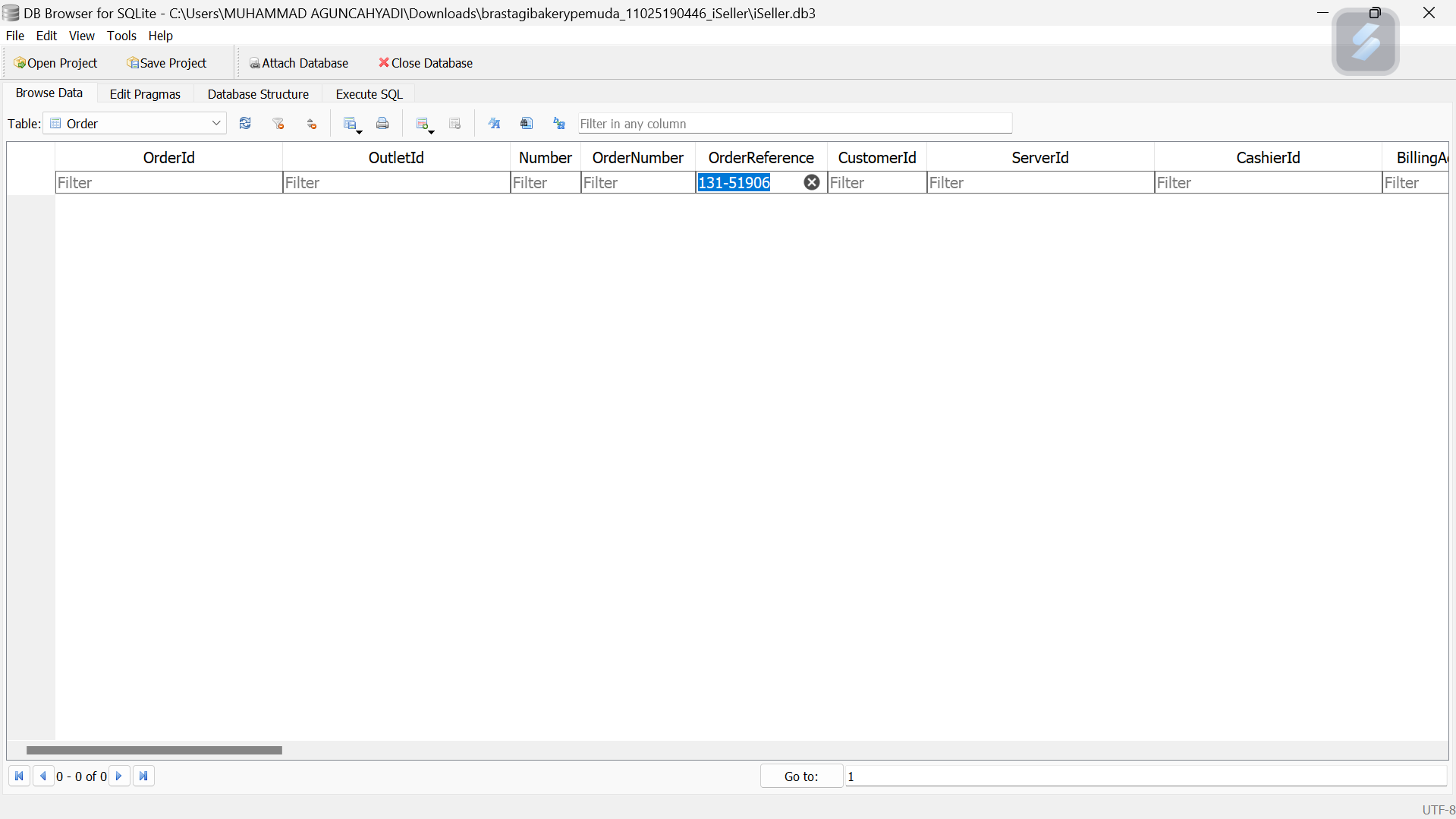Open the Tools menu
Viewport: 1456px width, 819px height.
(121, 36)
